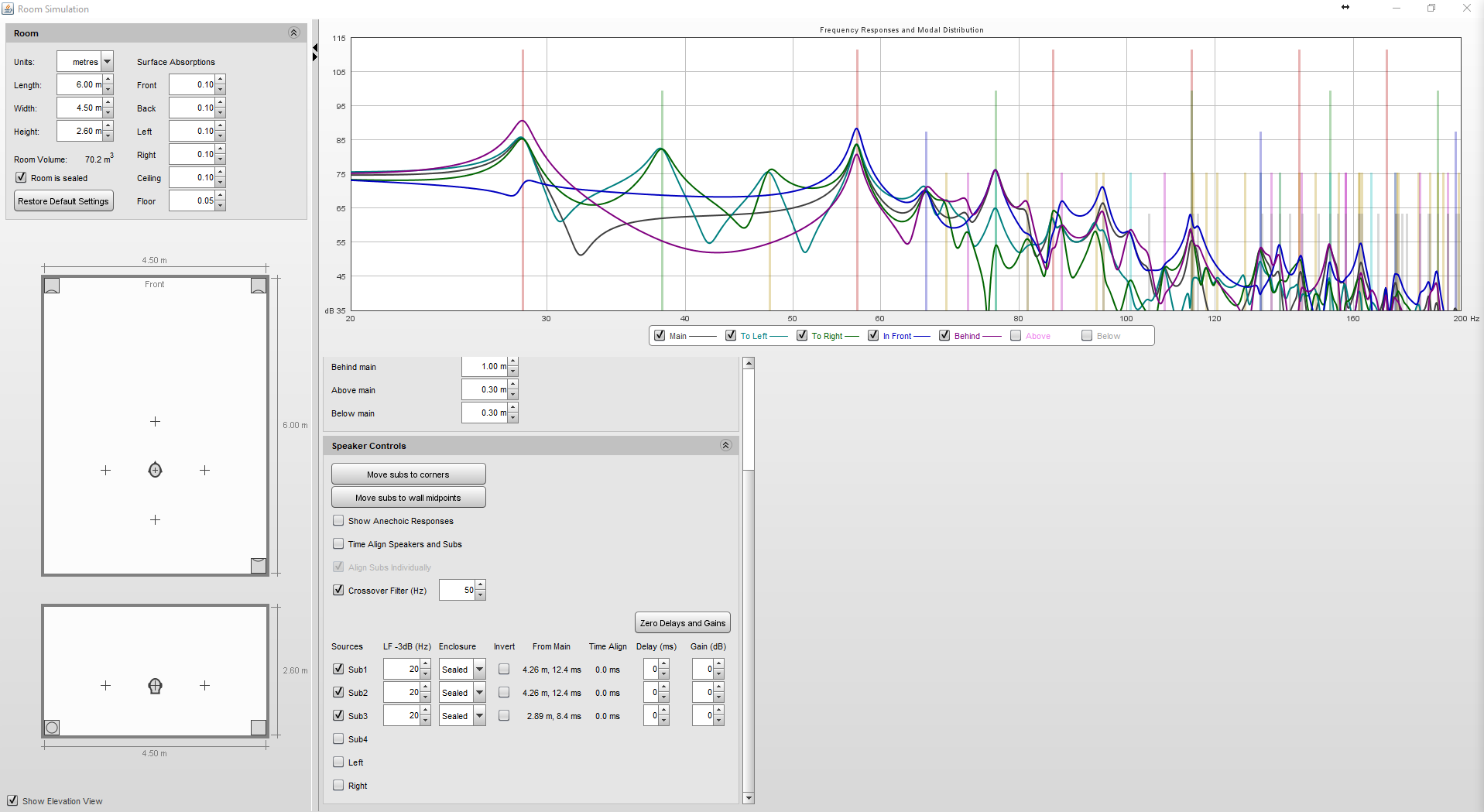Collapse the Room panel chevron icon

293,33
